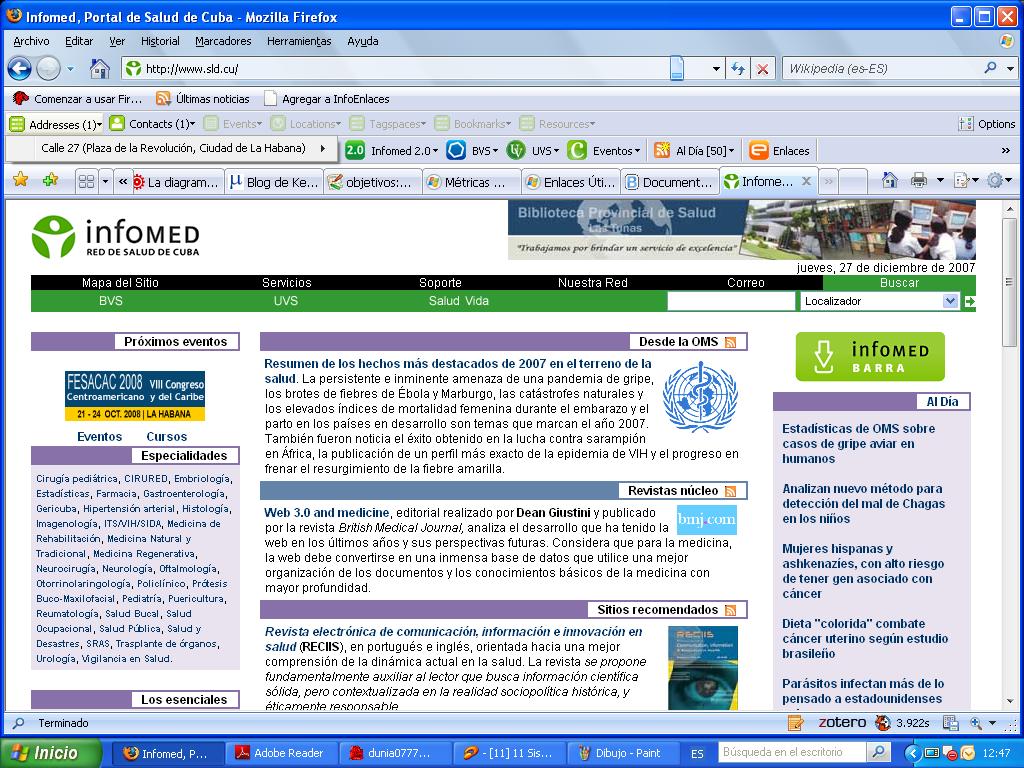The image size is (1024, 768).
Task: Open the Marcadores menu
Action: pos(223,41)
